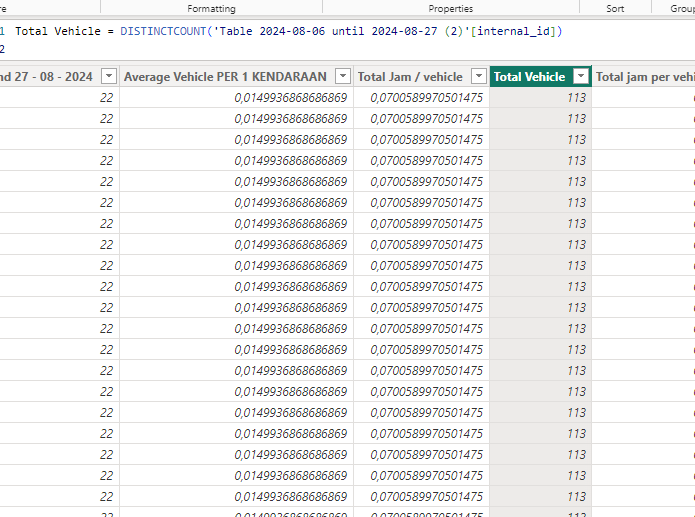Open filter dropdown for Average Vehicle PER 1 KENDARAAN
The height and width of the screenshot is (517, 695).
[x=343, y=76]
